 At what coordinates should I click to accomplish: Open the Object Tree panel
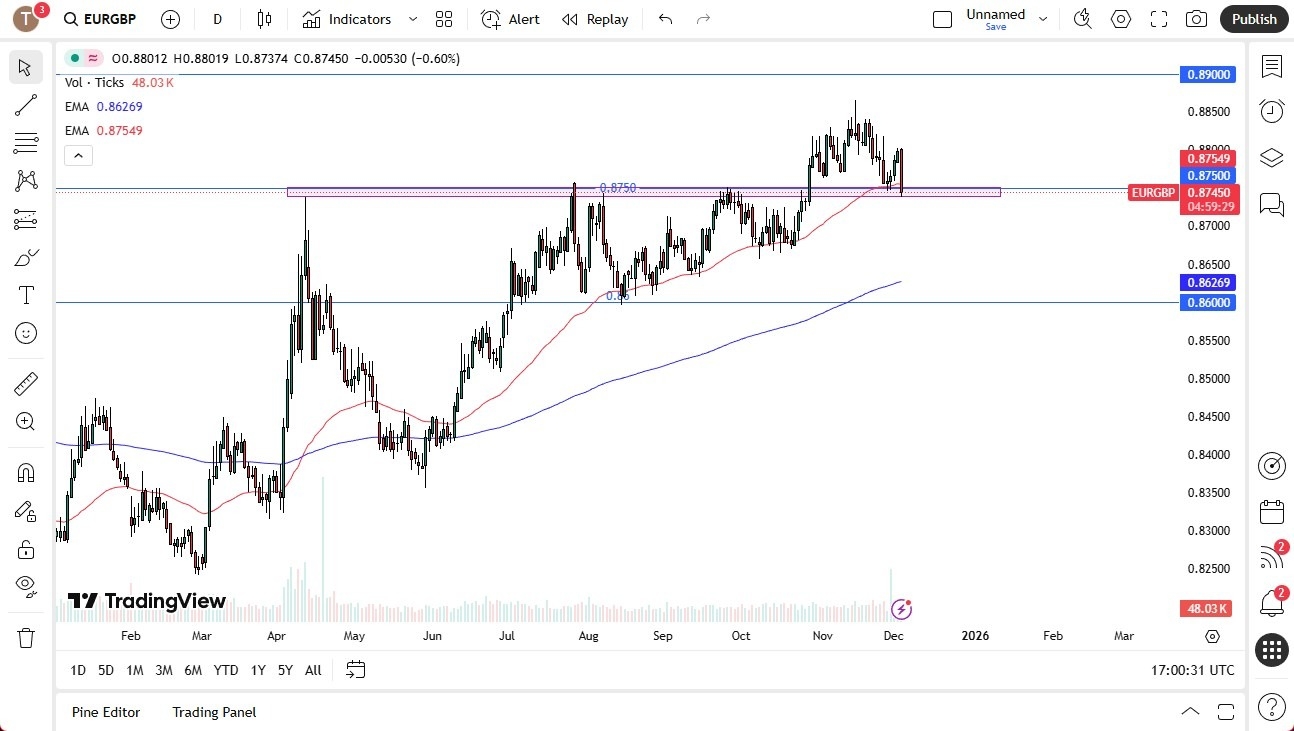pos(1271,155)
